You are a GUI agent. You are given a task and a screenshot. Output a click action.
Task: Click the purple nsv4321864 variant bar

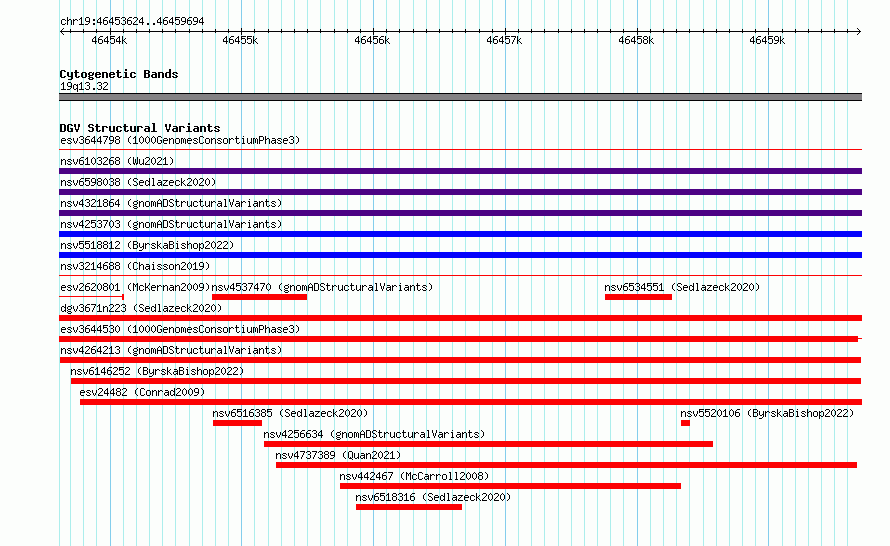pyautogui.click(x=460, y=213)
